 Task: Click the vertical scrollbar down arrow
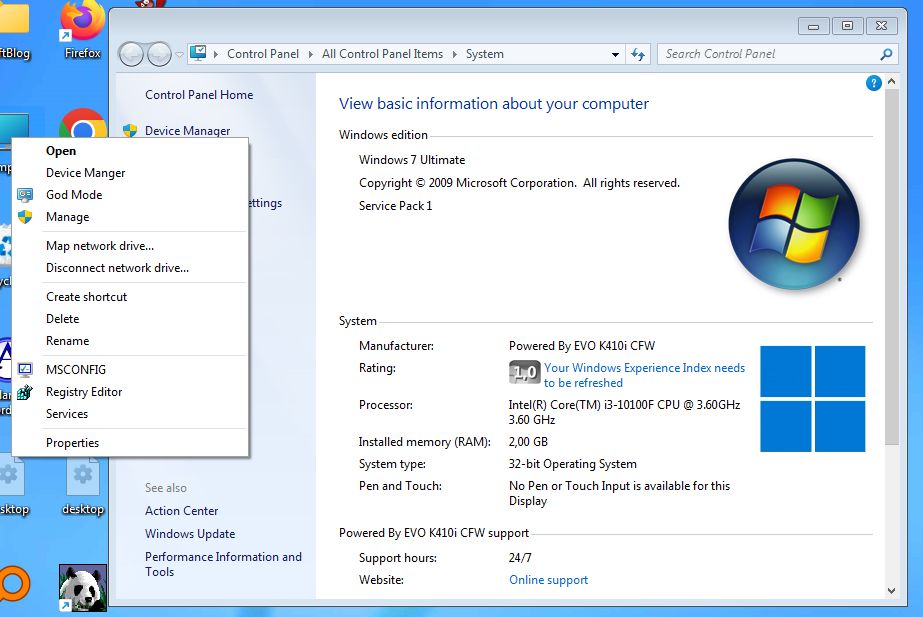click(x=891, y=591)
